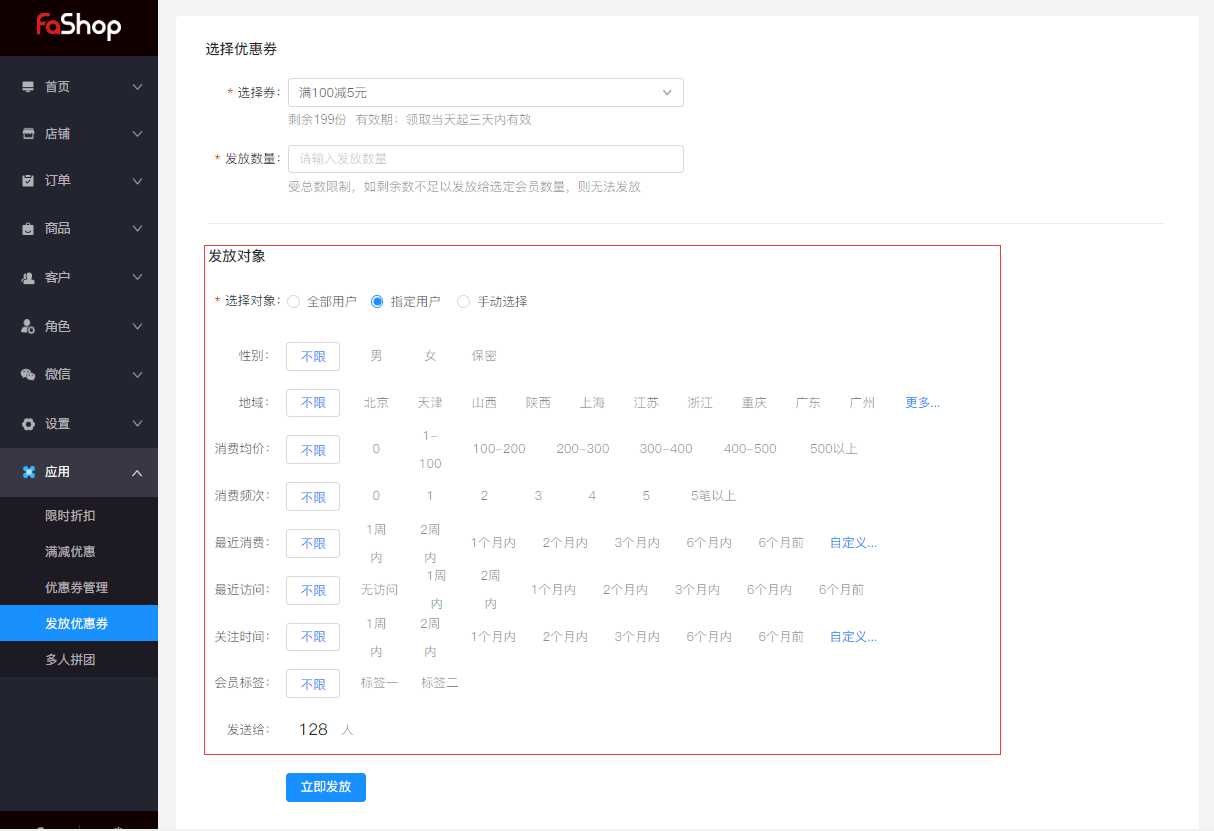This screenshot has height=831, width=1214.
Task: Select region 上海
Action: point(592,403)
